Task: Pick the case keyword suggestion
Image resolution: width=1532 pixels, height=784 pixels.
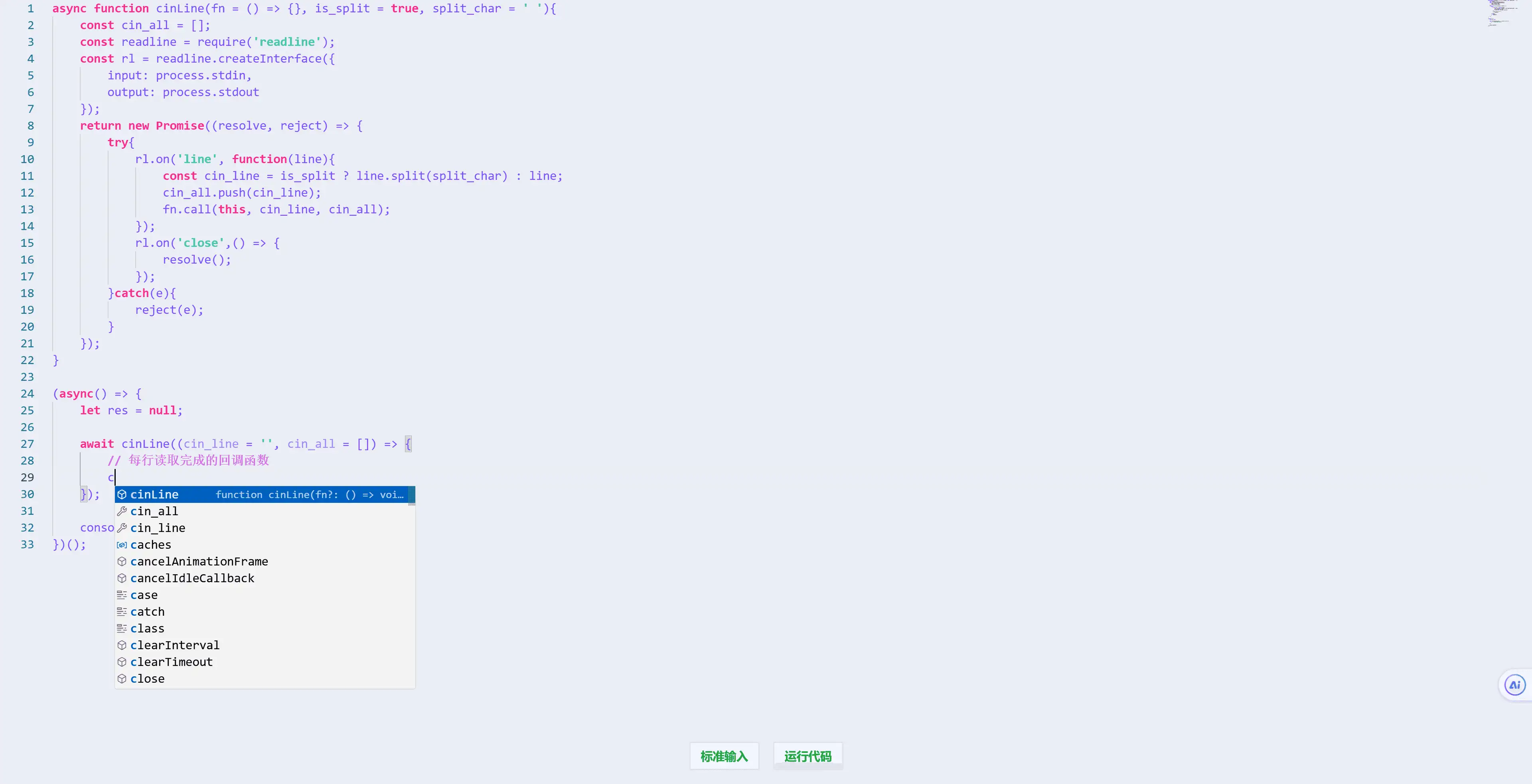Action: coord(144,595)
